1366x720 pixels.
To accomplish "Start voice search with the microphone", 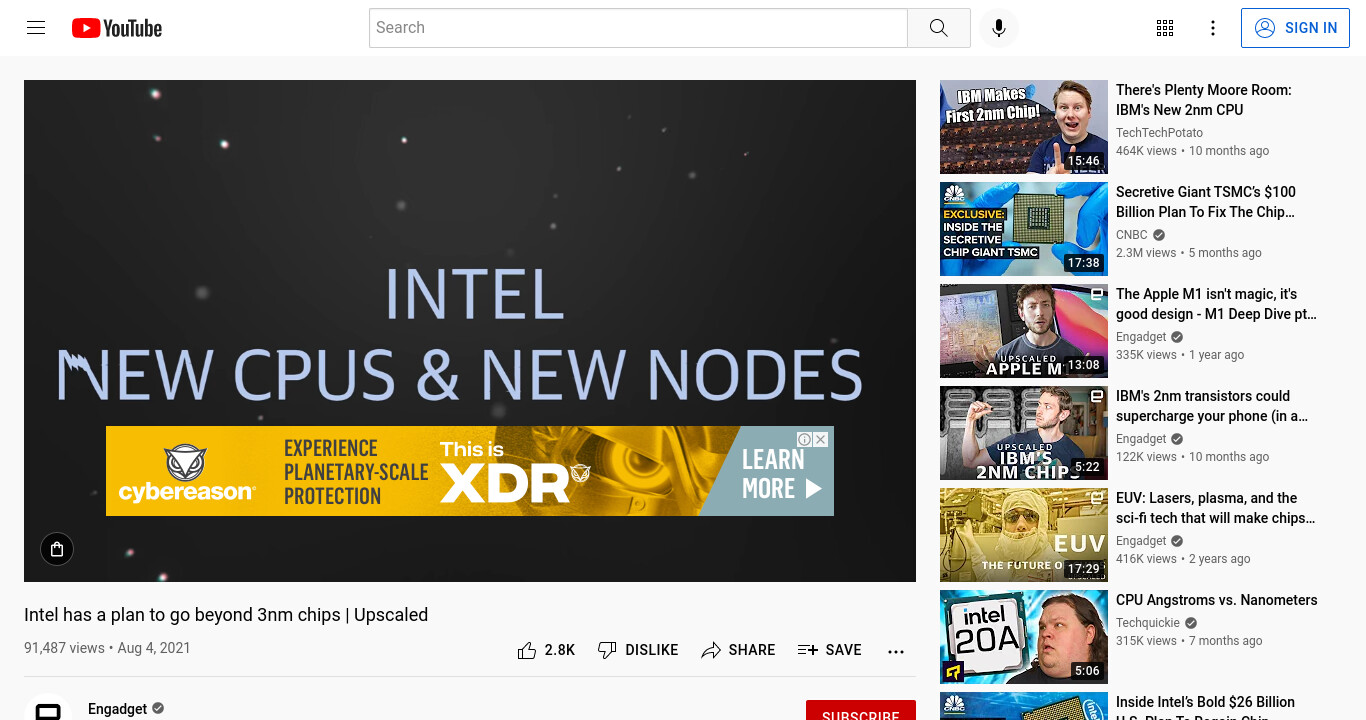I will click(x=998, y=28).
